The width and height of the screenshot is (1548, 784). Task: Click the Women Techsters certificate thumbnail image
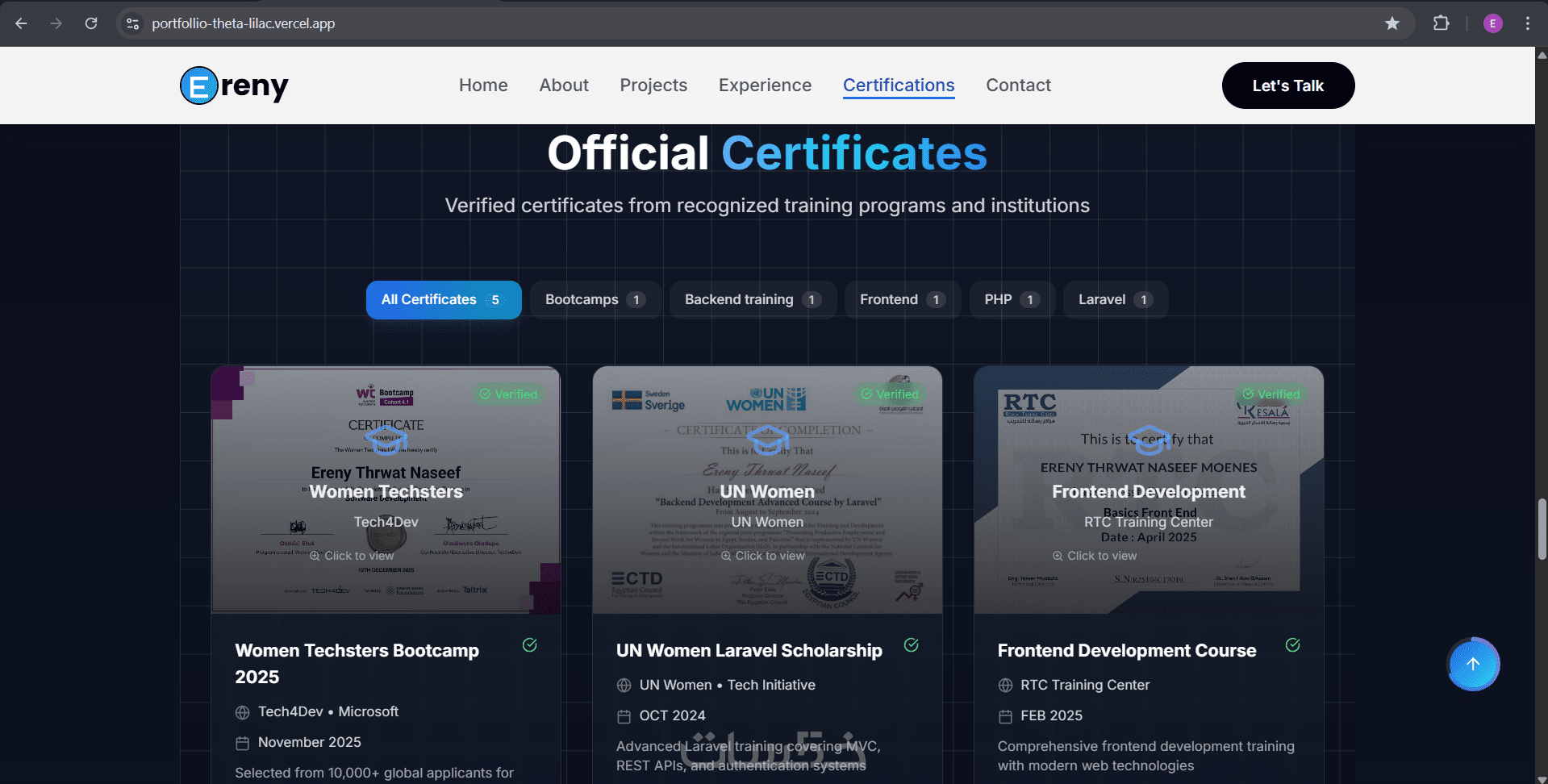[386, 490]
